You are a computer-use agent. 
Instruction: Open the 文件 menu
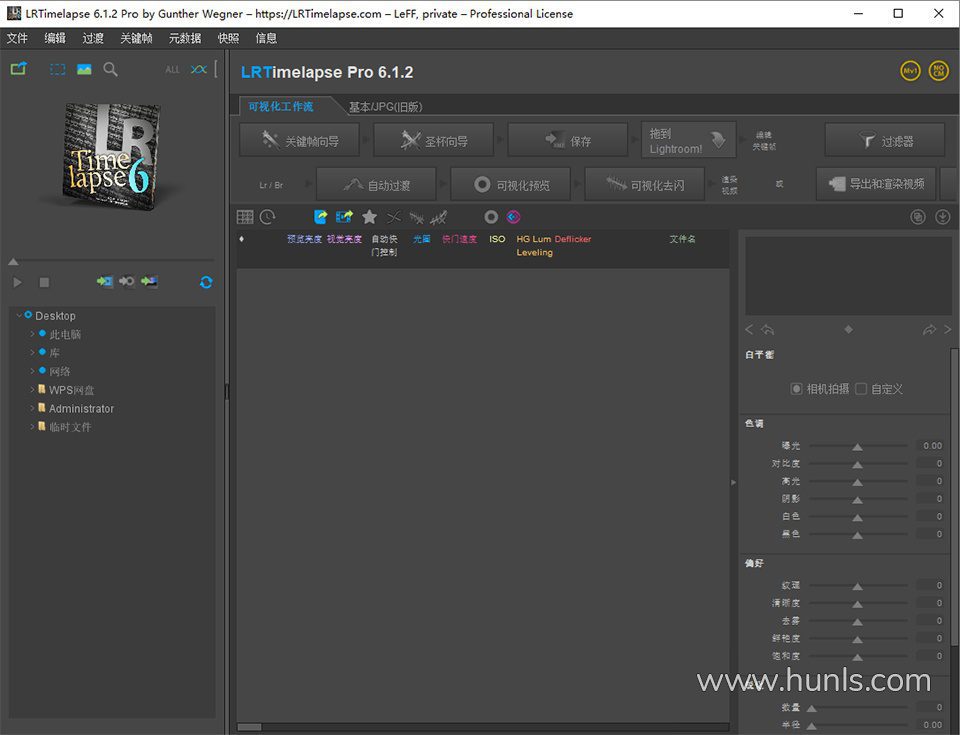(17, 38)
